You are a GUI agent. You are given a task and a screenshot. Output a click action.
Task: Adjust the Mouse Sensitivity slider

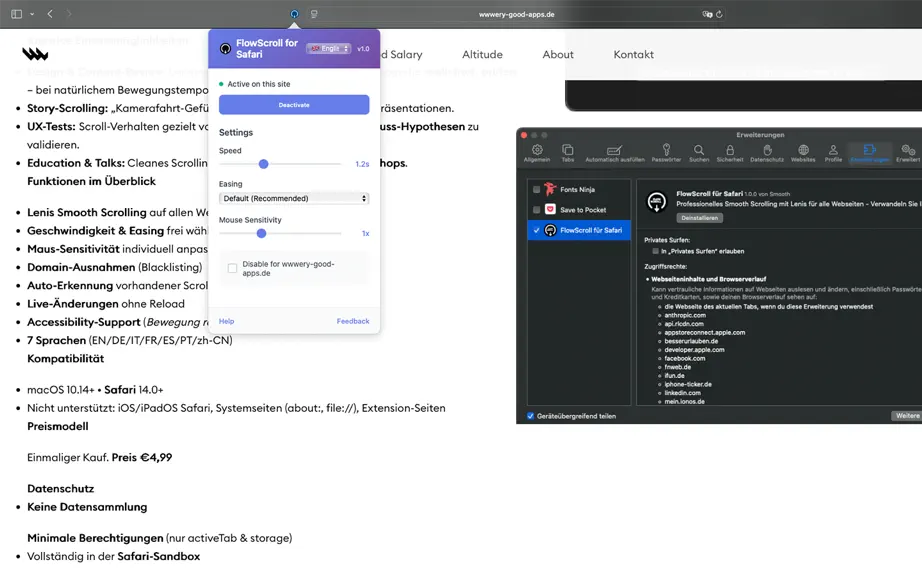(x=261, y=233)
